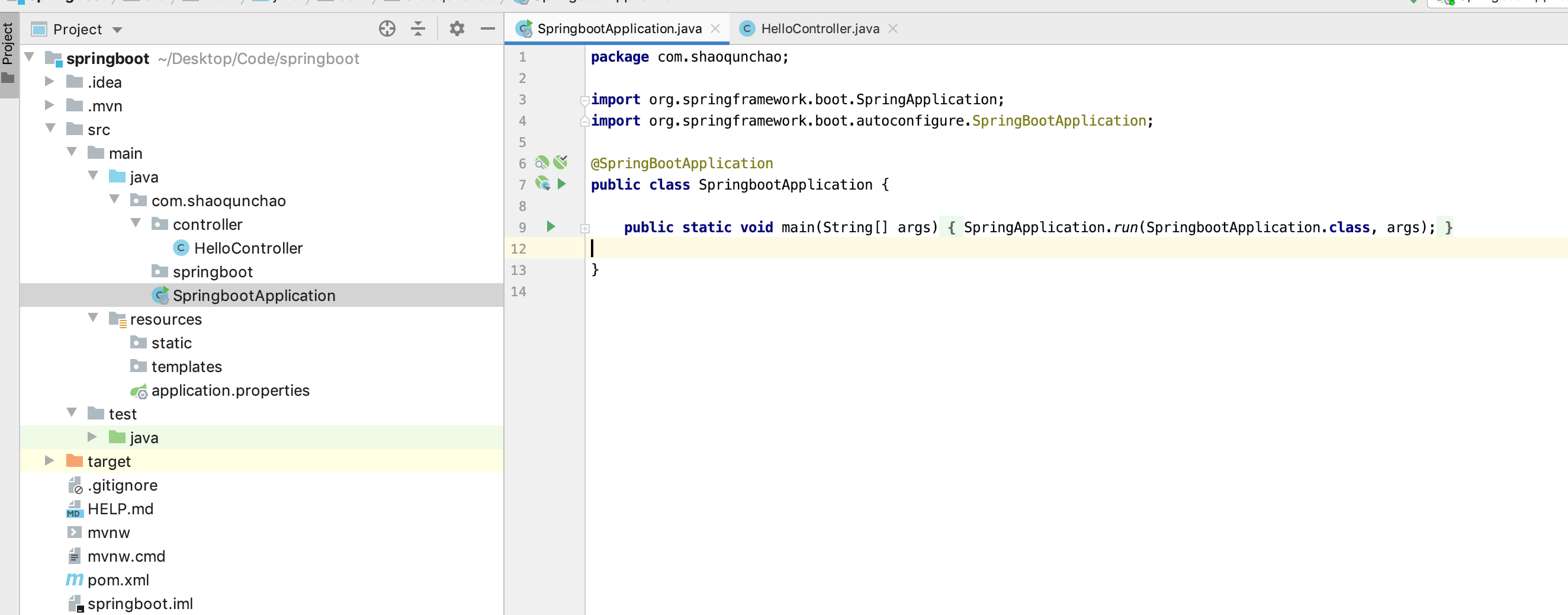This screenshot has height=615, width=1568.
Task: Click the HELP.md markdown file icon
Action: coord(74,509)
